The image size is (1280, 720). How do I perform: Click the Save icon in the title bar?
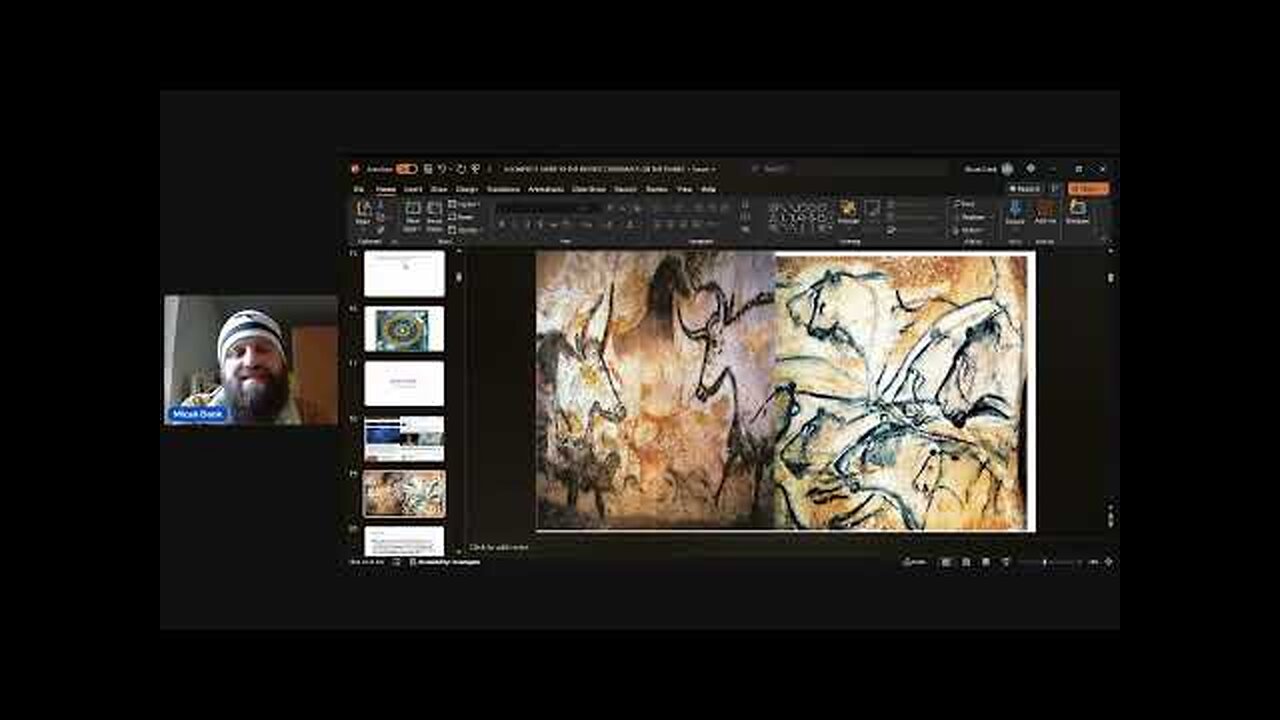[x=428, y=169]
